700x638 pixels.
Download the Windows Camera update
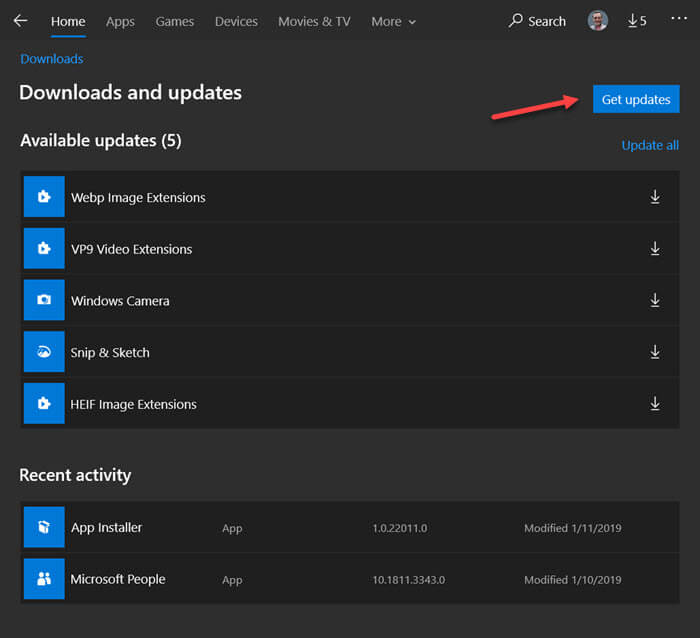point(654,300)
